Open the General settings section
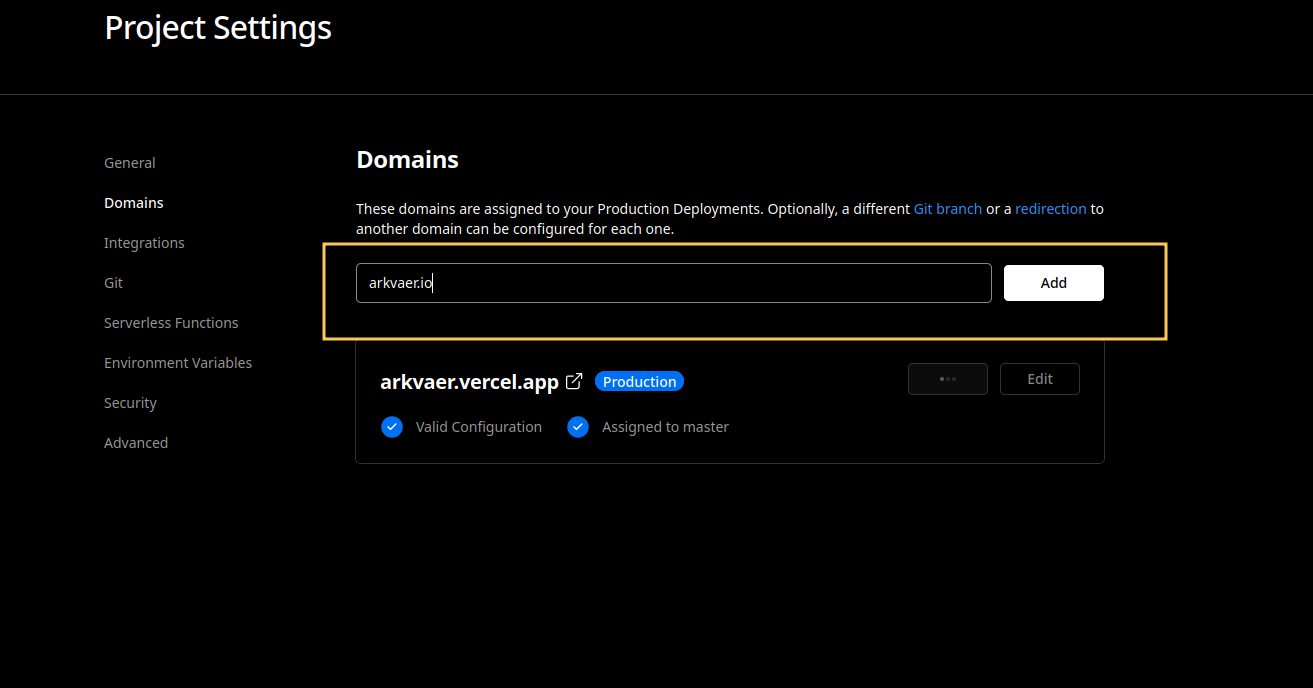The width and height of the screenshot is (1313, 688). click(x=130, y=163)
